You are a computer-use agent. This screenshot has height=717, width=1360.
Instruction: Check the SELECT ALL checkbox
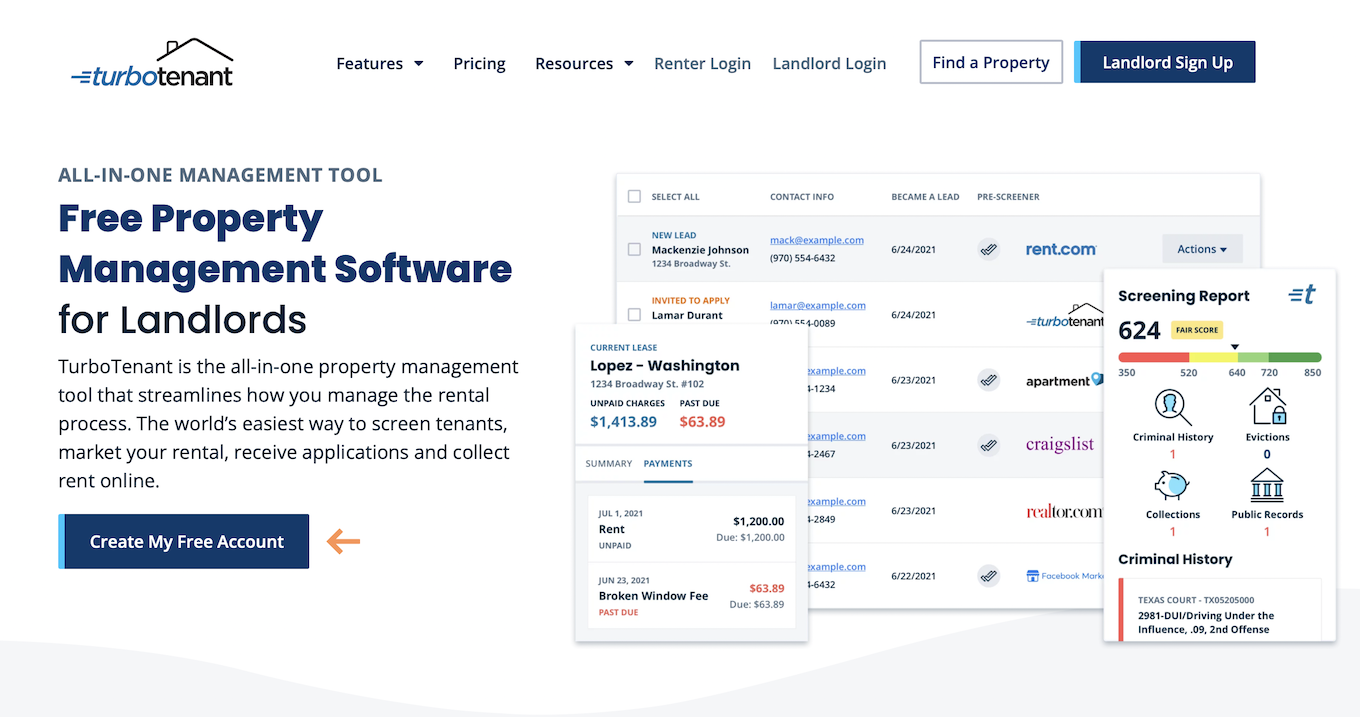[634, 196]
